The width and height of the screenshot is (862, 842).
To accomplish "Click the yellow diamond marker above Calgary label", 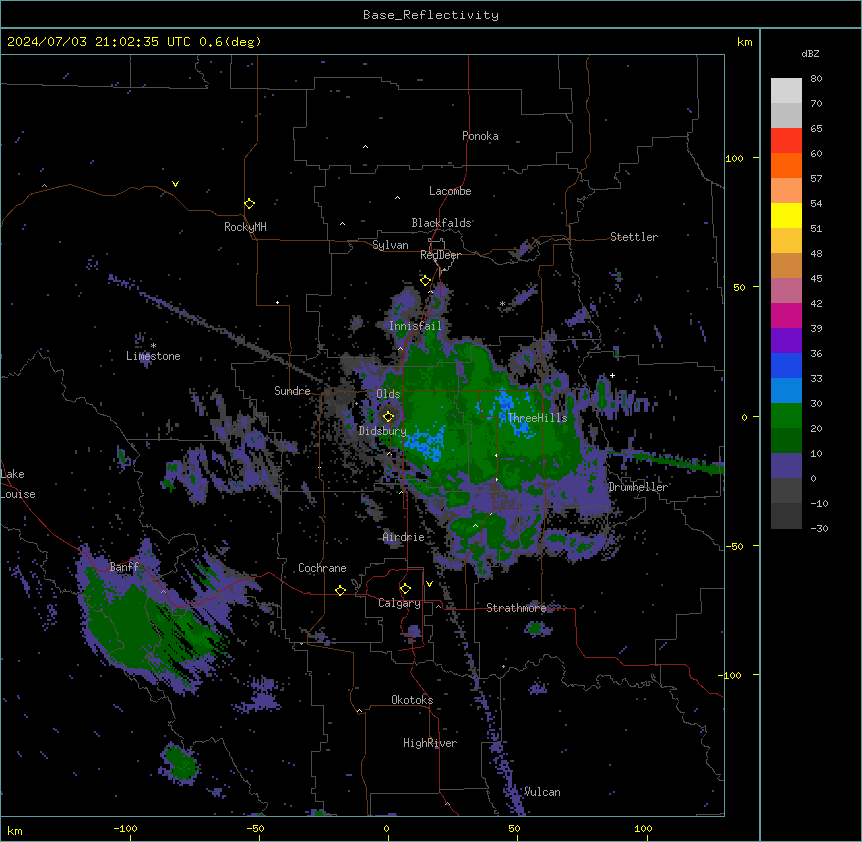I will click(x=405, y=589).
